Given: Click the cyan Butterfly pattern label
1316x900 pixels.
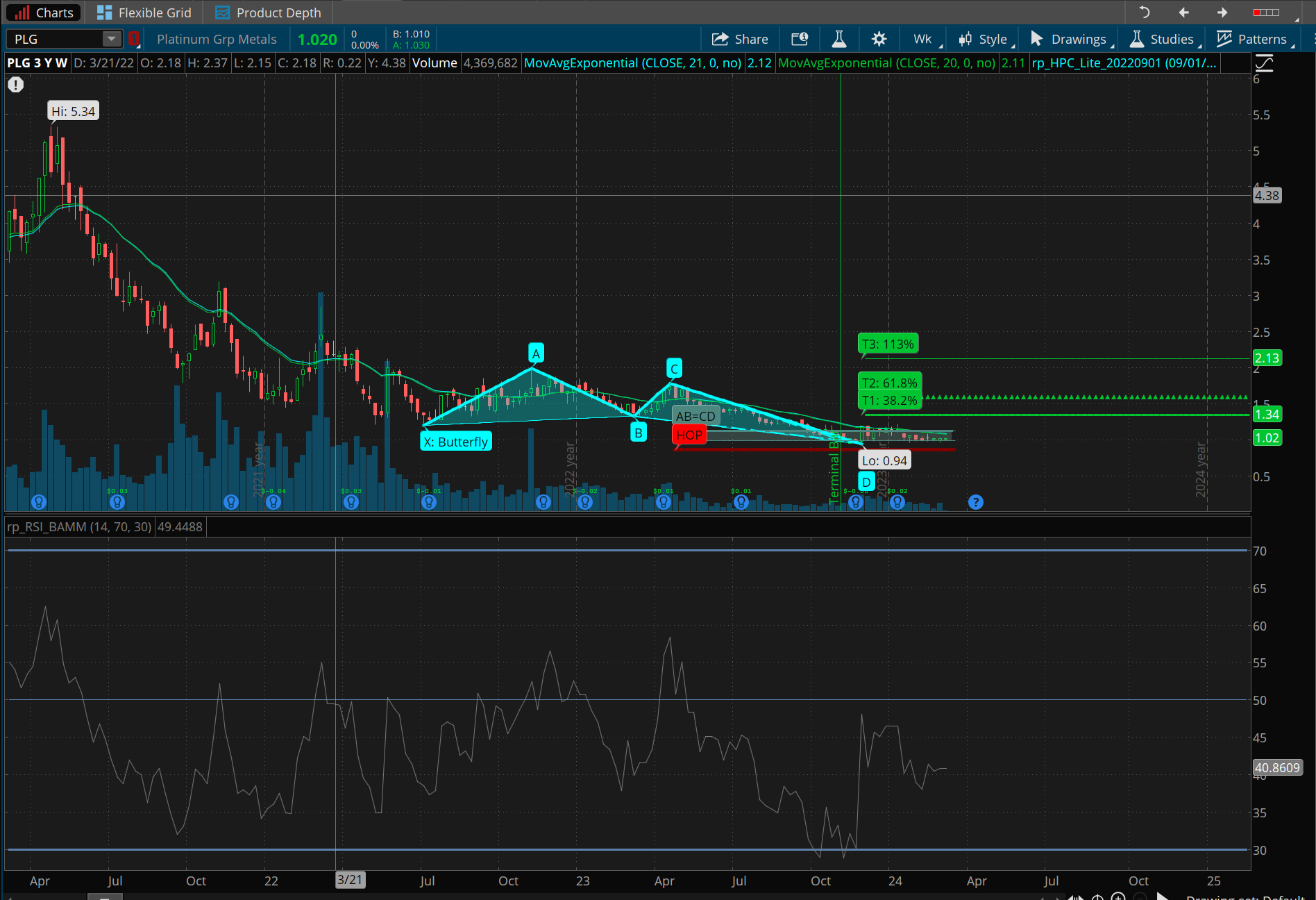Looking at the screenshot, I should [456, 442].
